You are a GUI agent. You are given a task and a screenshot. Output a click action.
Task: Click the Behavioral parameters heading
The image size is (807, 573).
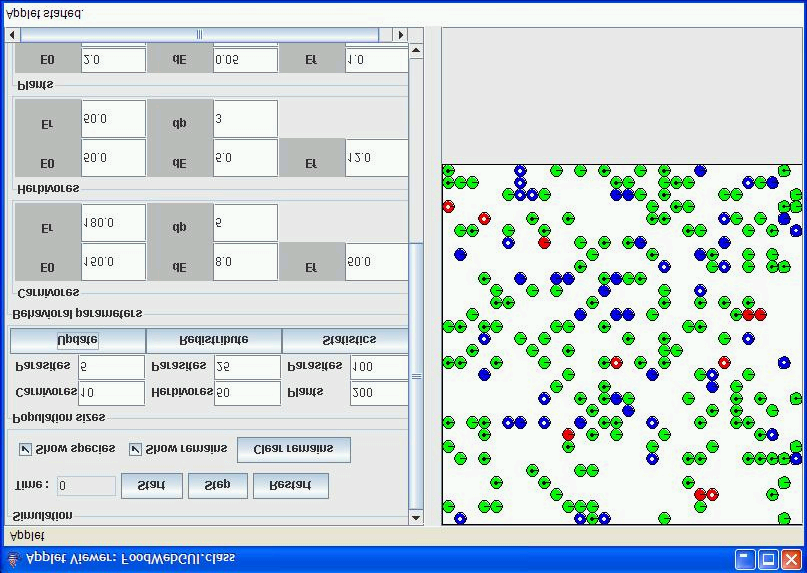click(x=77, y=314)
